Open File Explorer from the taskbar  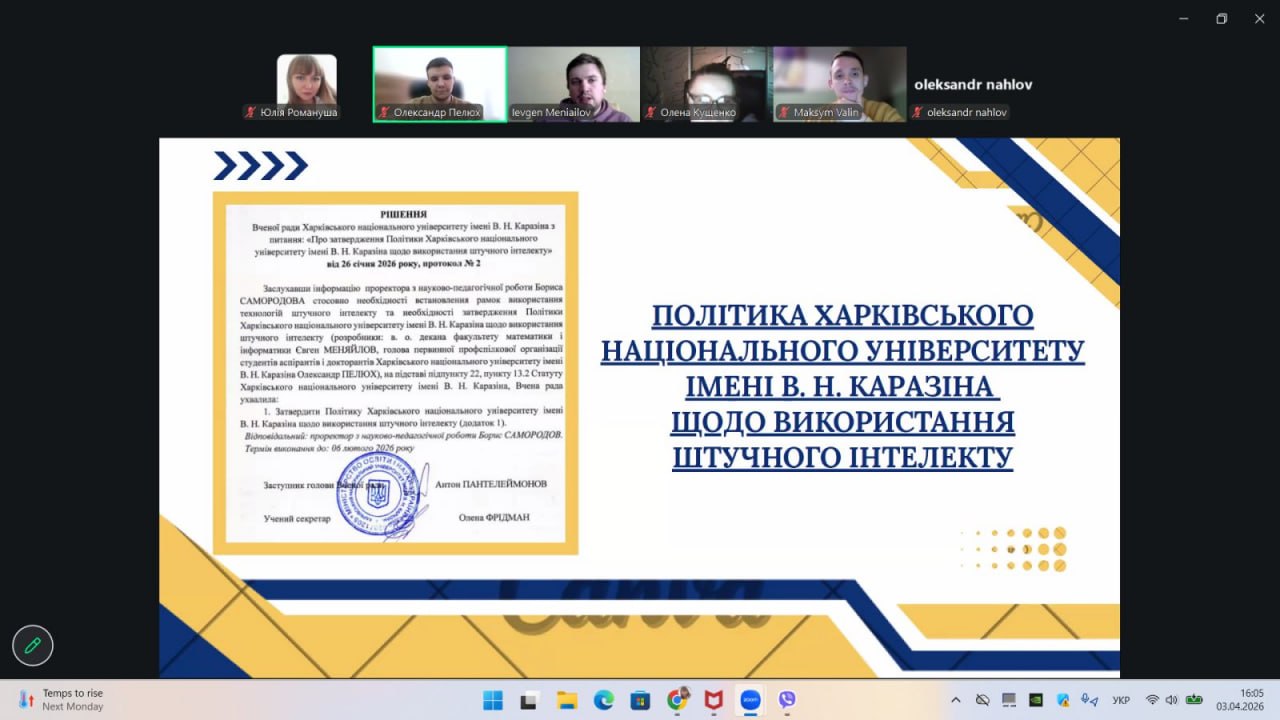coord(567,700)
